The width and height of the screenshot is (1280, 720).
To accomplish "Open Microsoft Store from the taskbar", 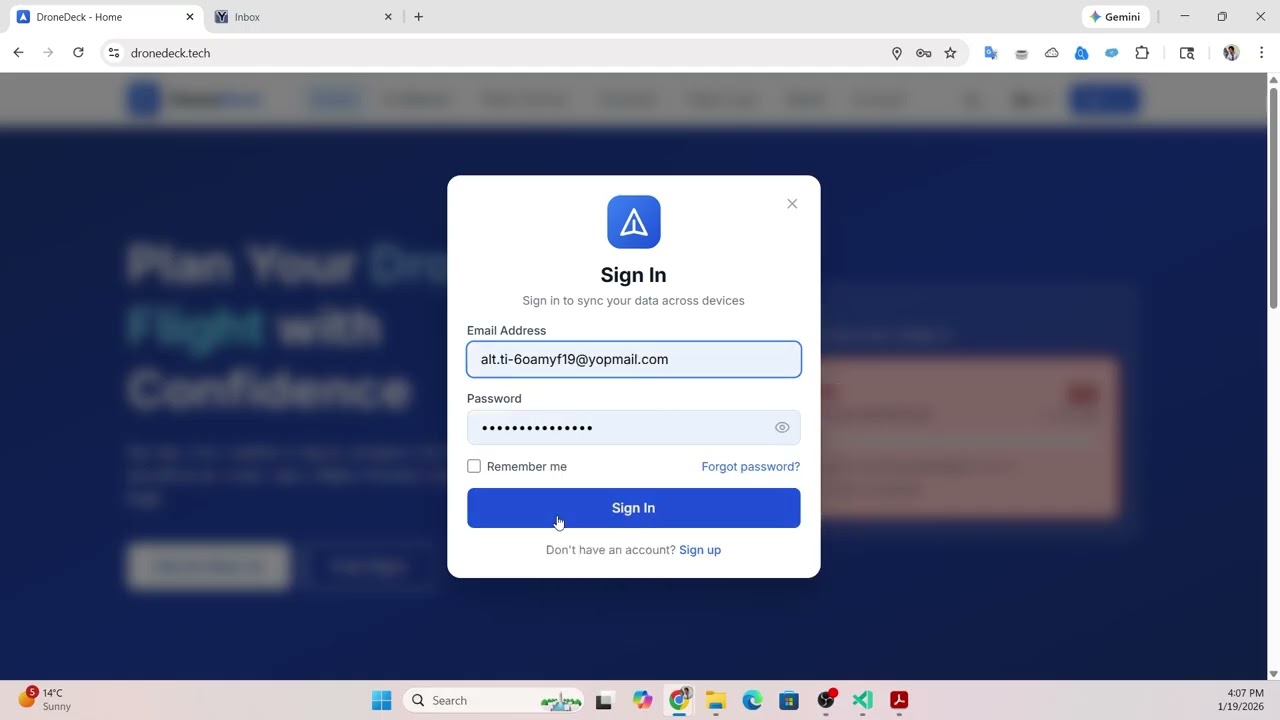I will click(789, 700).
